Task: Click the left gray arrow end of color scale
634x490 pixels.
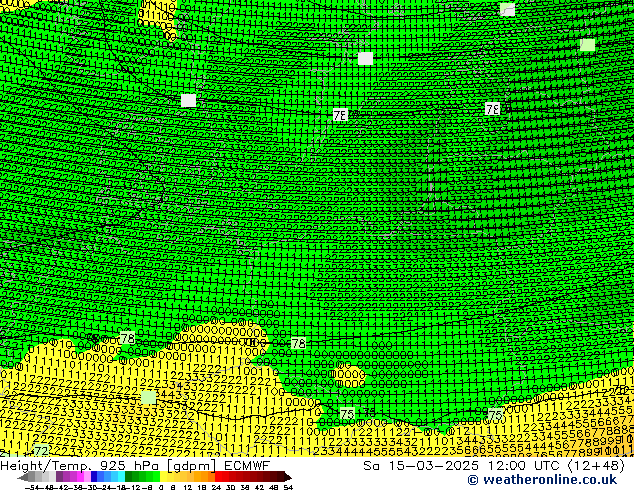Action: (23, 477)
